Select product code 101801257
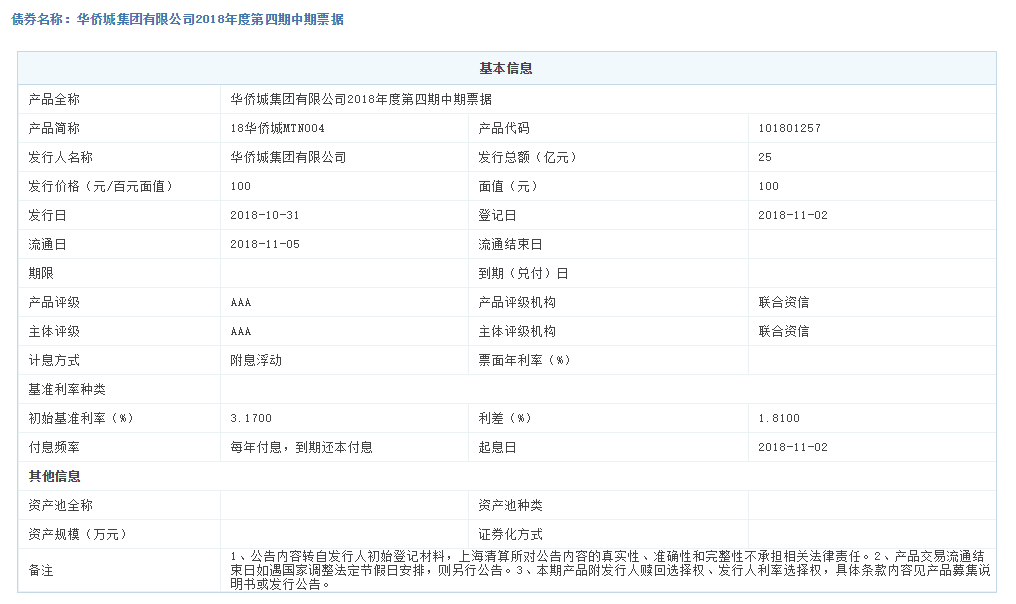 coord(789,128)
